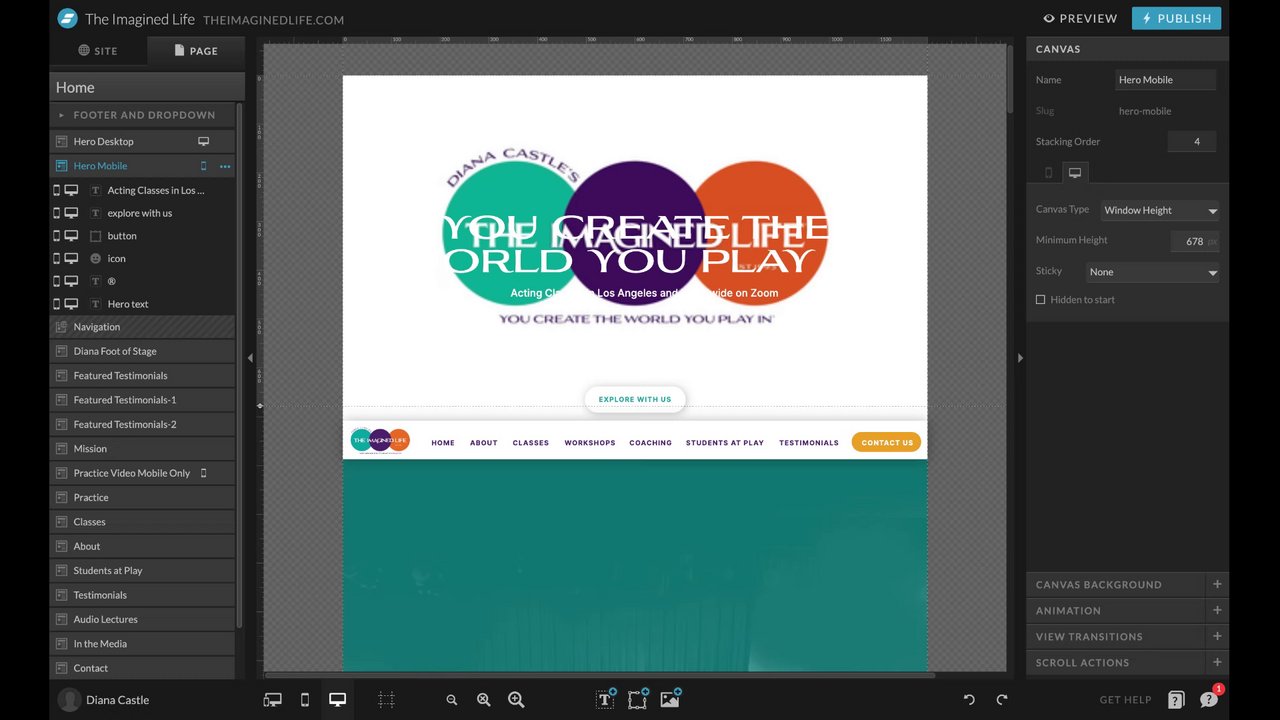
Task: Toggle the dotted grid guides icon
Action: [x=386, y=700]
